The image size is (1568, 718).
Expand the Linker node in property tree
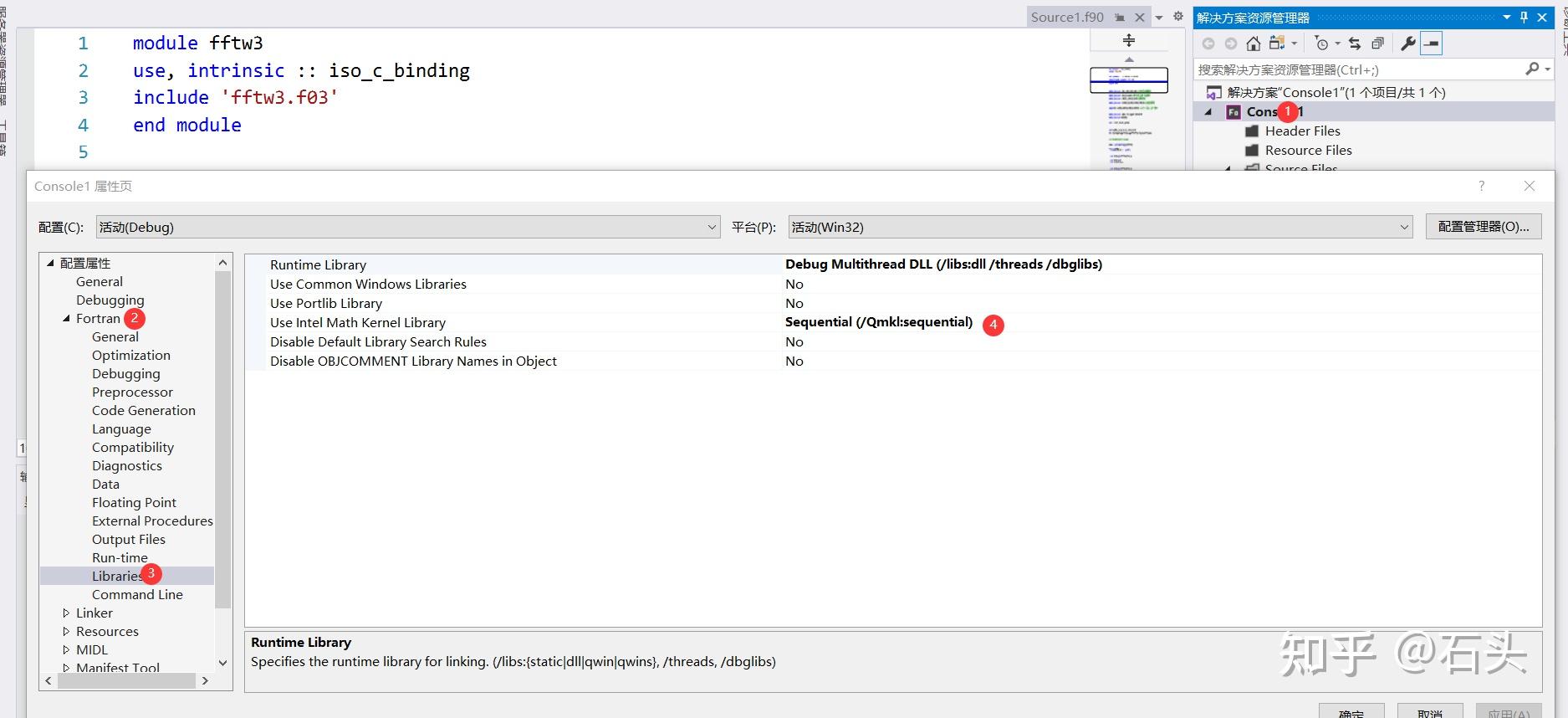(66, 613)
